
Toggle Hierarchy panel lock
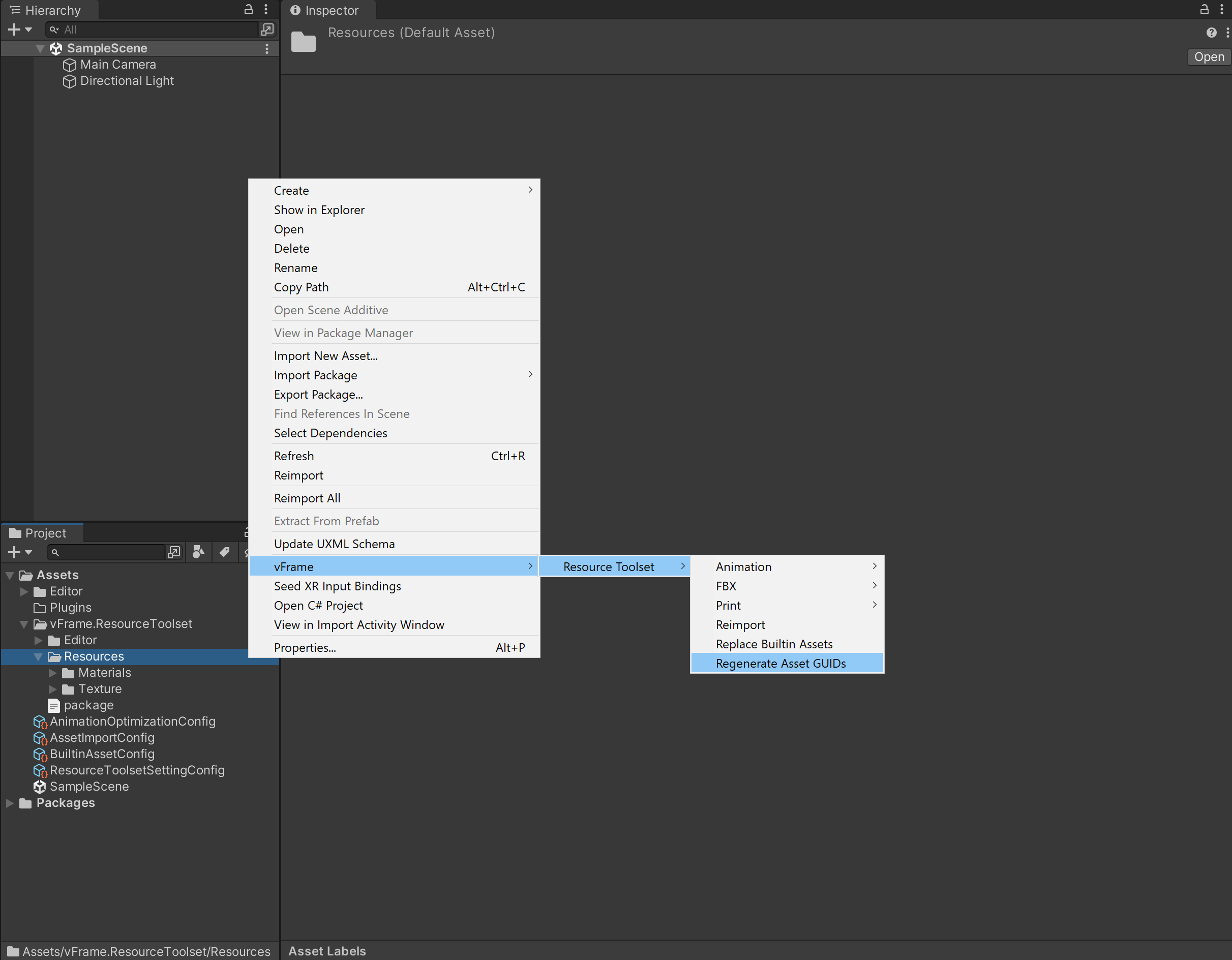(248, 10)
